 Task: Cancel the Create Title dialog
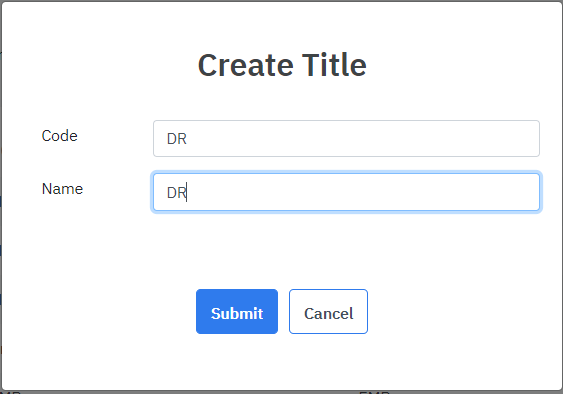click(x=328, y=311)
